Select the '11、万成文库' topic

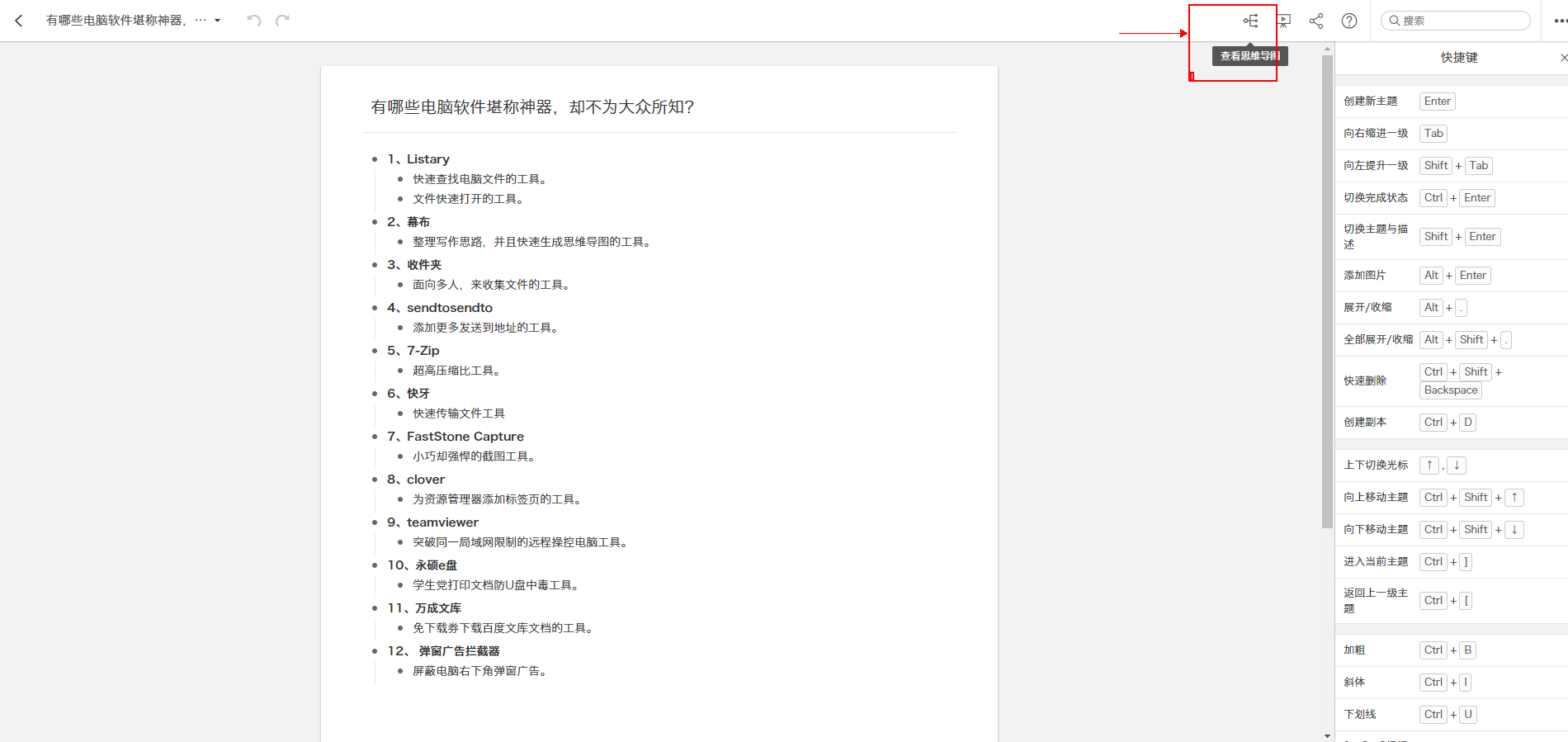(424, 608)
